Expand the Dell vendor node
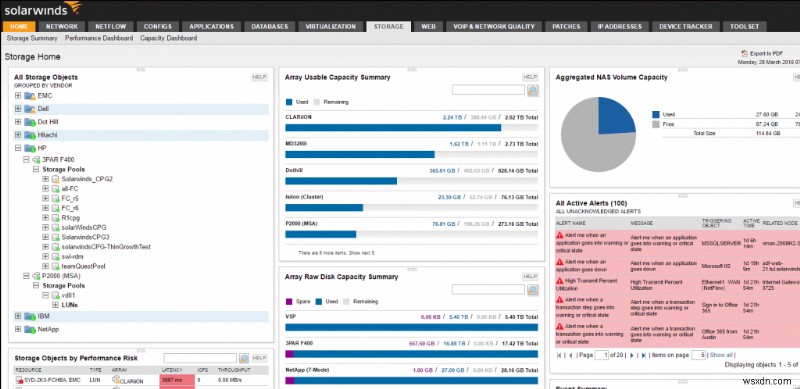 (x=18, y=109)
